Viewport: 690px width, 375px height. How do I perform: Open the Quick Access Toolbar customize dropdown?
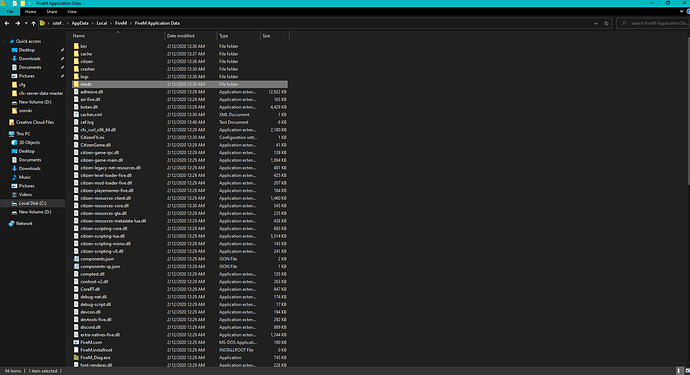(30, 3)
